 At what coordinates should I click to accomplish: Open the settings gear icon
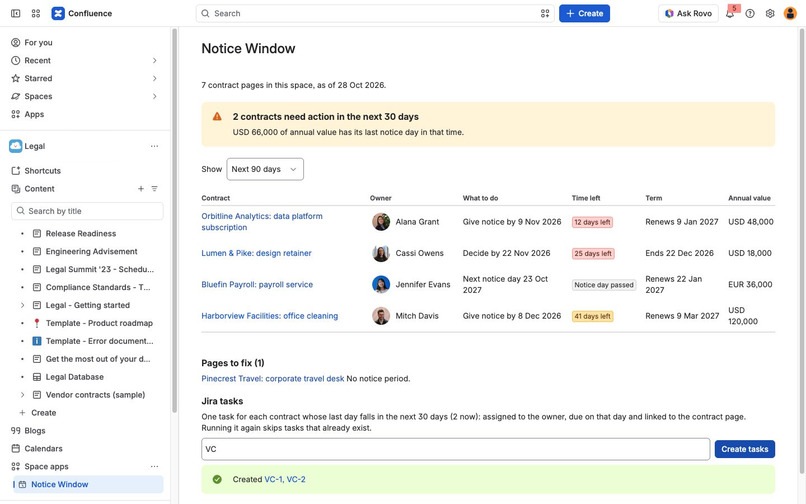770,13
